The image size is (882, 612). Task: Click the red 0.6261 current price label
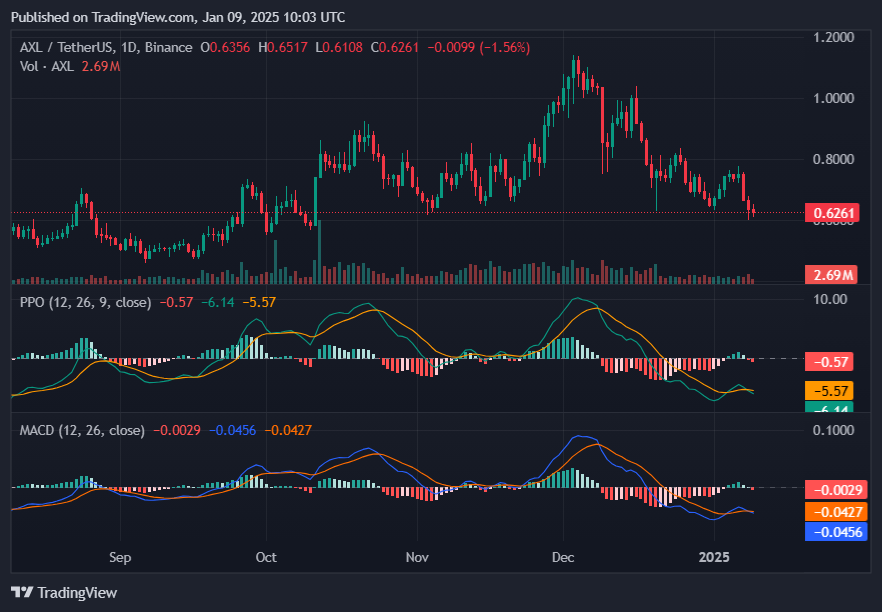click(832, 213)
